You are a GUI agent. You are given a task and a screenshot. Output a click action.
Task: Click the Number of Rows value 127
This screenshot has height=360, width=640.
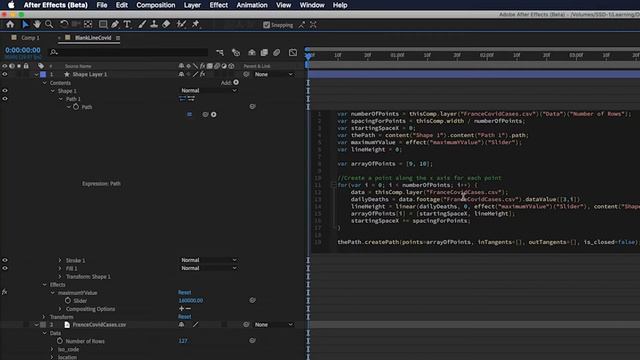coord(183,341)
